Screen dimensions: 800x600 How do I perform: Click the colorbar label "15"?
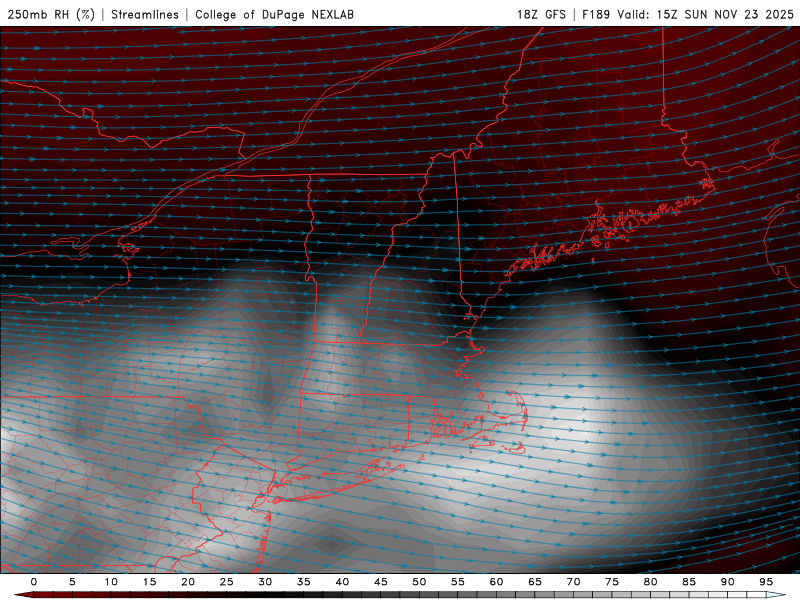click(149, 582)
